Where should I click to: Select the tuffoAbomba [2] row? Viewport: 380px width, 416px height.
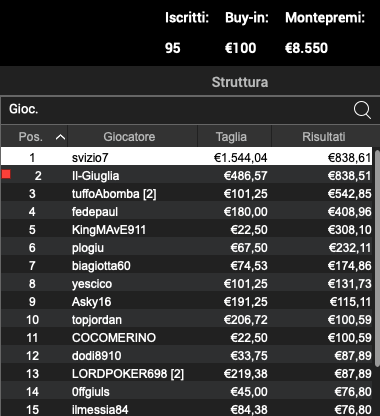[187, 194]
